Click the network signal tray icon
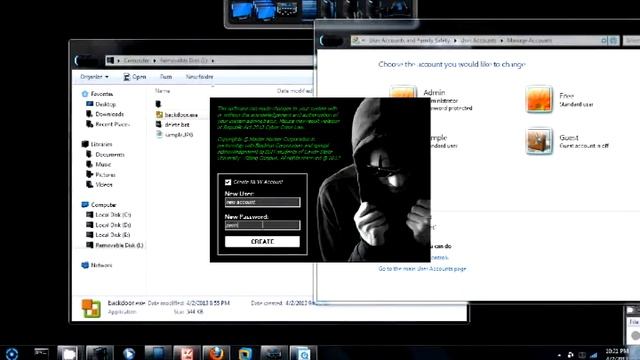Screen dimensions: 640x360 (x=594, y=356)
